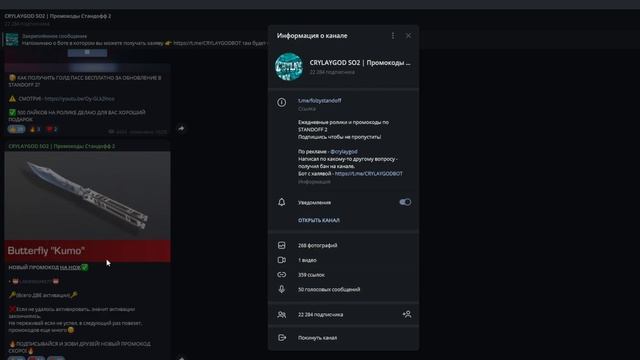Viewport: 640px width, 360px height.
Task: Click the bell notifications icon
Action: 282,202
